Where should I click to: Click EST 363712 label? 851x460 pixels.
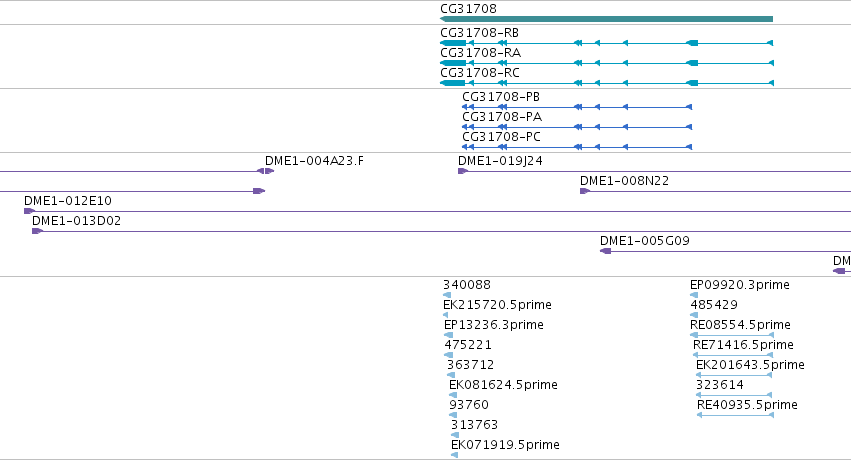coord(471,366)
